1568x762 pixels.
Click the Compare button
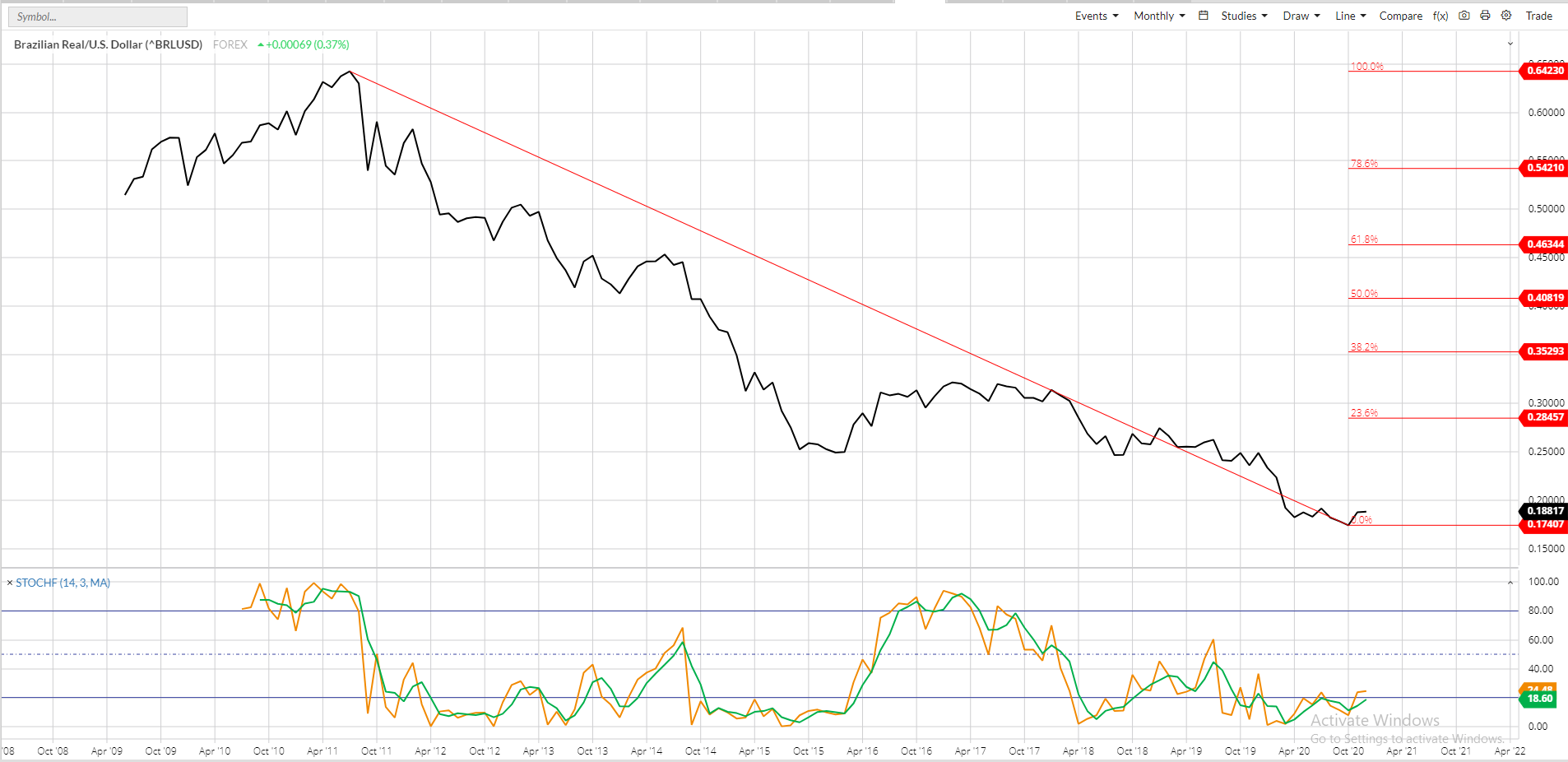click(1400, 16)
